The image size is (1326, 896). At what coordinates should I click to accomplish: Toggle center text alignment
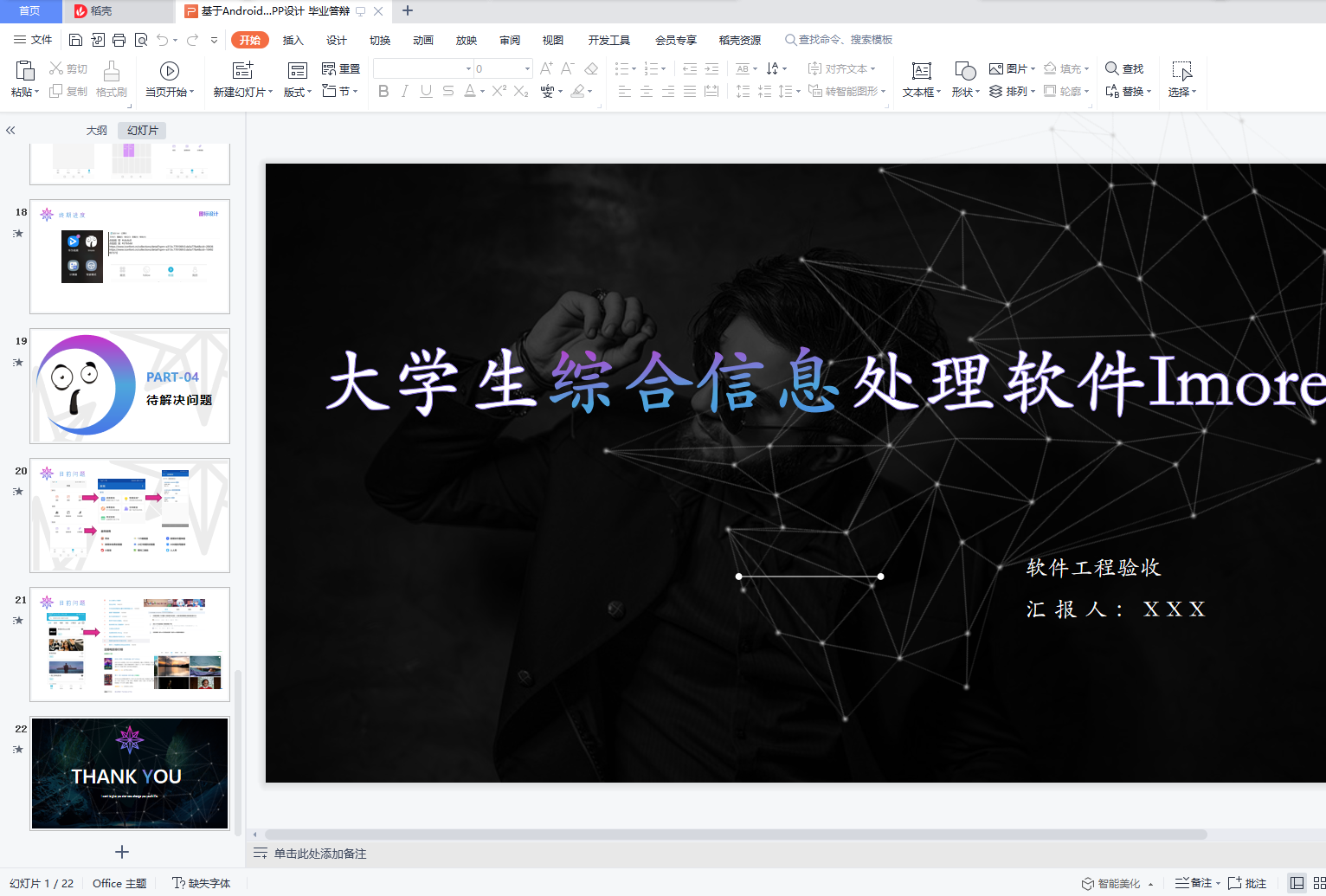pos(647,91)
